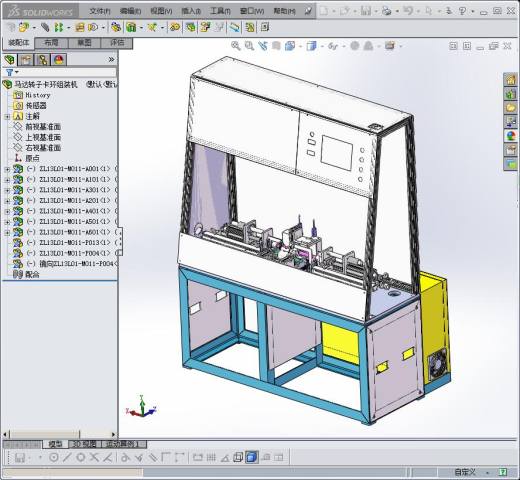
Task: Open the 工具 menu
Action: tap(220, 11)
